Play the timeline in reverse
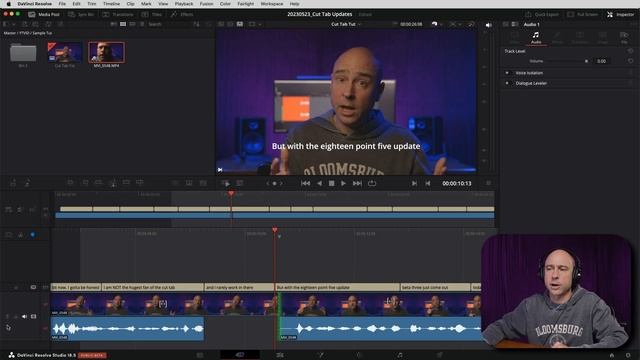This screenshot has height=360, width=640. (x=319, y=184)
